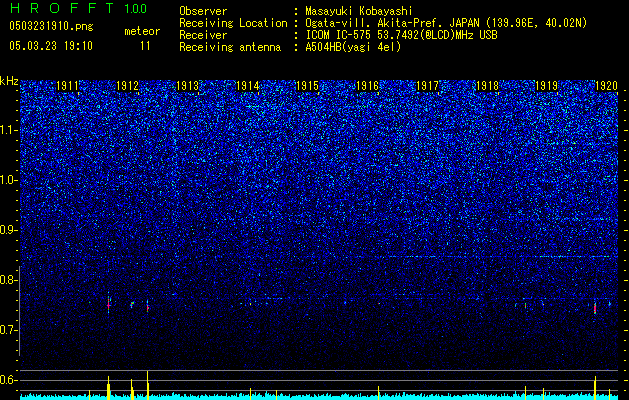Select the filename 0503231910.png
The width and height of the screenshot is (629, 400).
click(x=51, y=26)
